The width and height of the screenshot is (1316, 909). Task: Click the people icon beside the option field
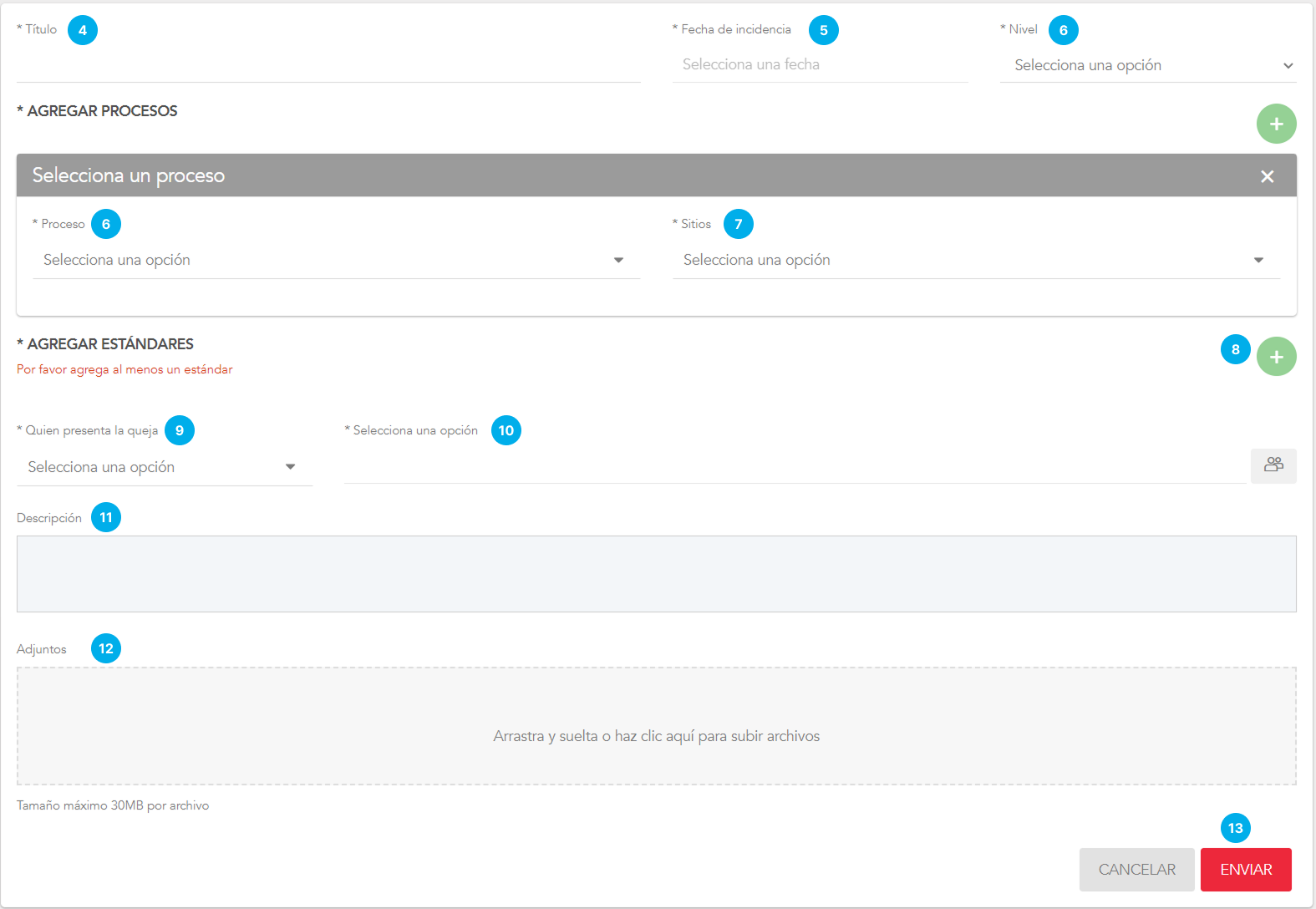point(1273,465)
